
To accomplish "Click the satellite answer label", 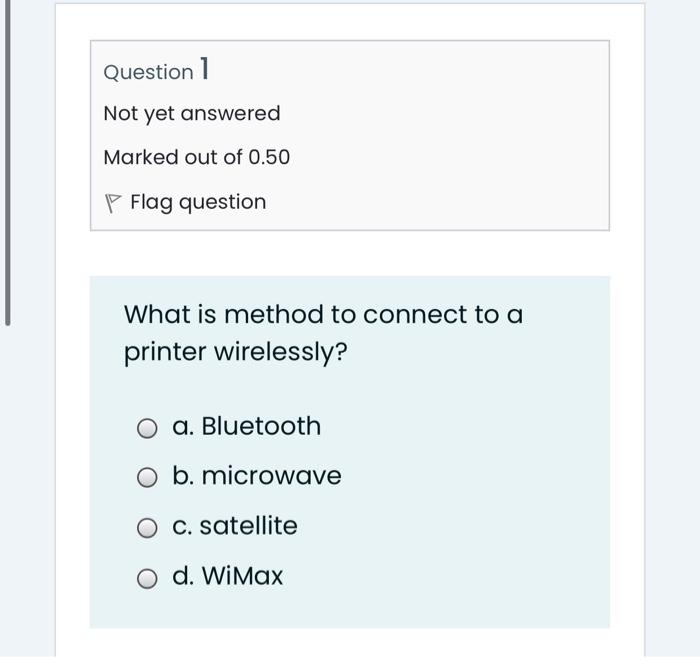I will click(x=248, y=525).
